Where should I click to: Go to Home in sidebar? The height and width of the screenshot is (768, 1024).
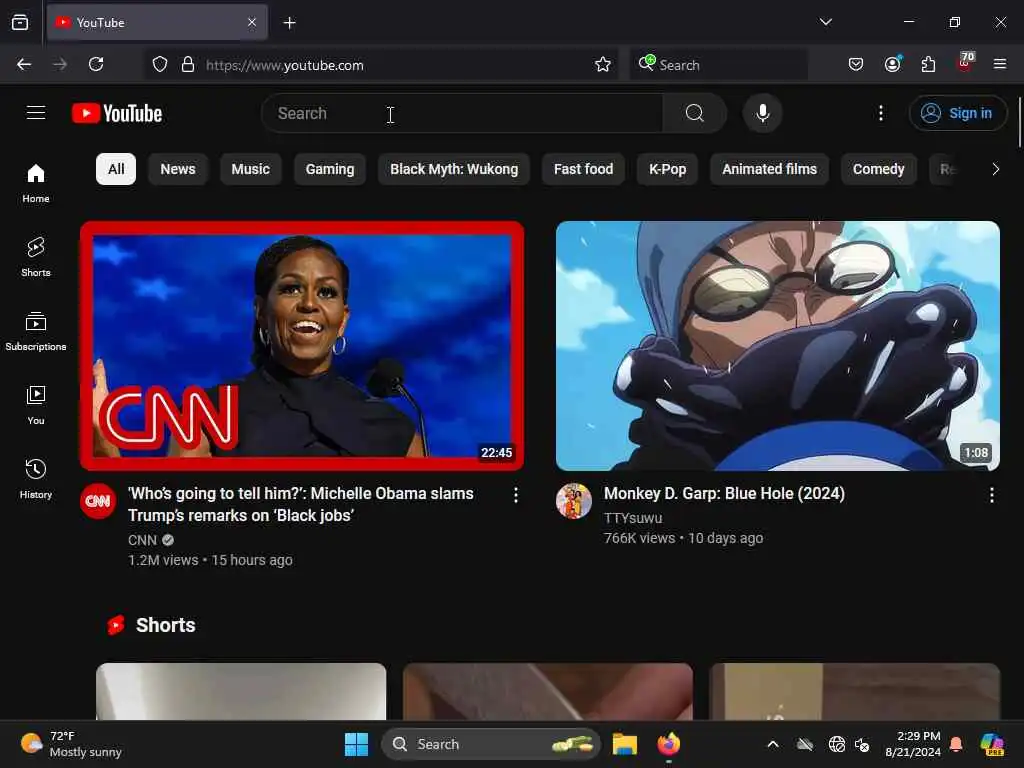[36, 184]
